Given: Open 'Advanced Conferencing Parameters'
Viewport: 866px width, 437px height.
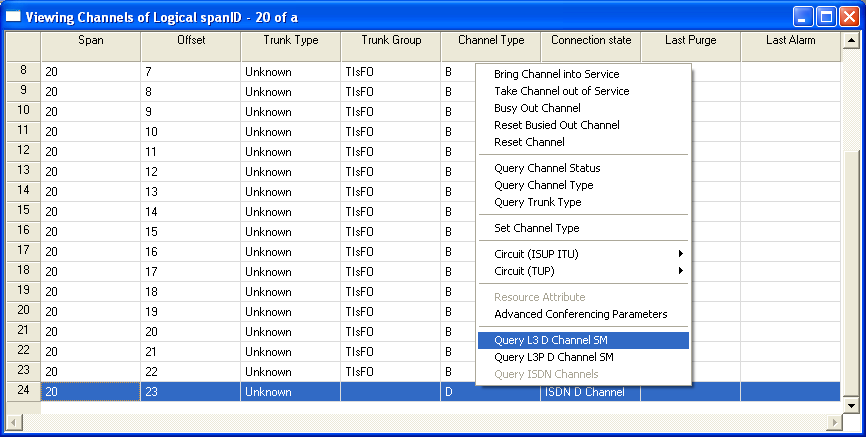Looking at the screenshot, I should point(580,314).
